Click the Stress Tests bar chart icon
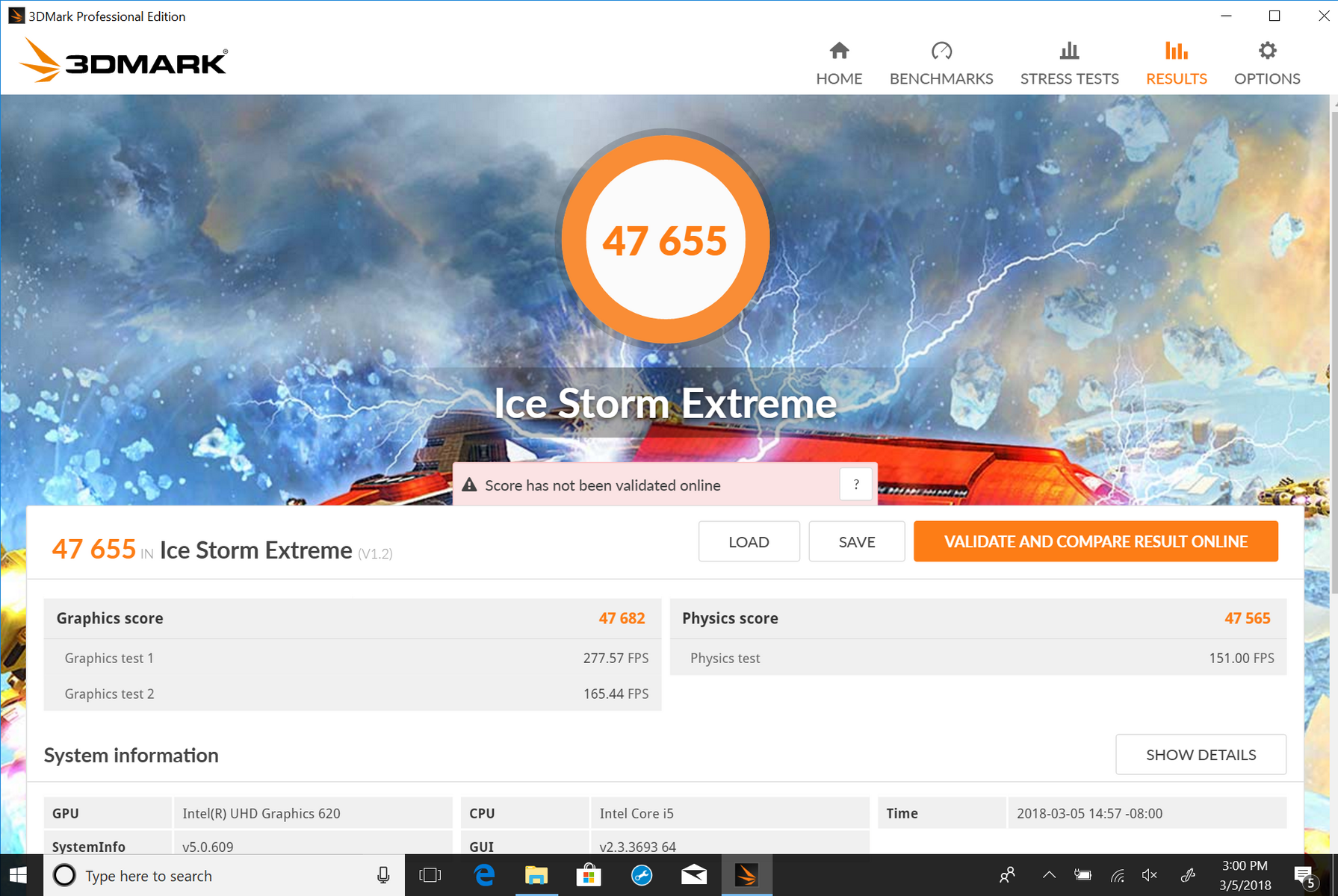1338x896 pixels. click(1069, 51)
